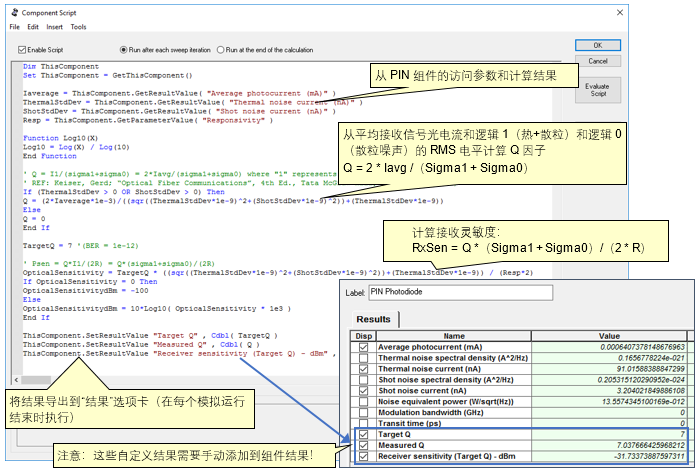
Task: Open the Tools menu
Action: tap(78, 27)
